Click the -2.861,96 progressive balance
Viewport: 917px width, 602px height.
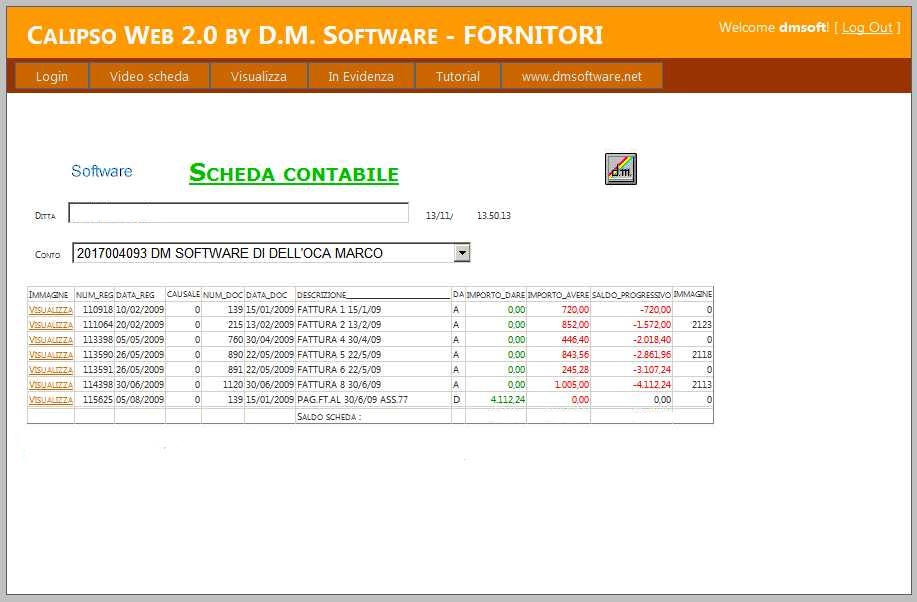[x=651, y=355]
